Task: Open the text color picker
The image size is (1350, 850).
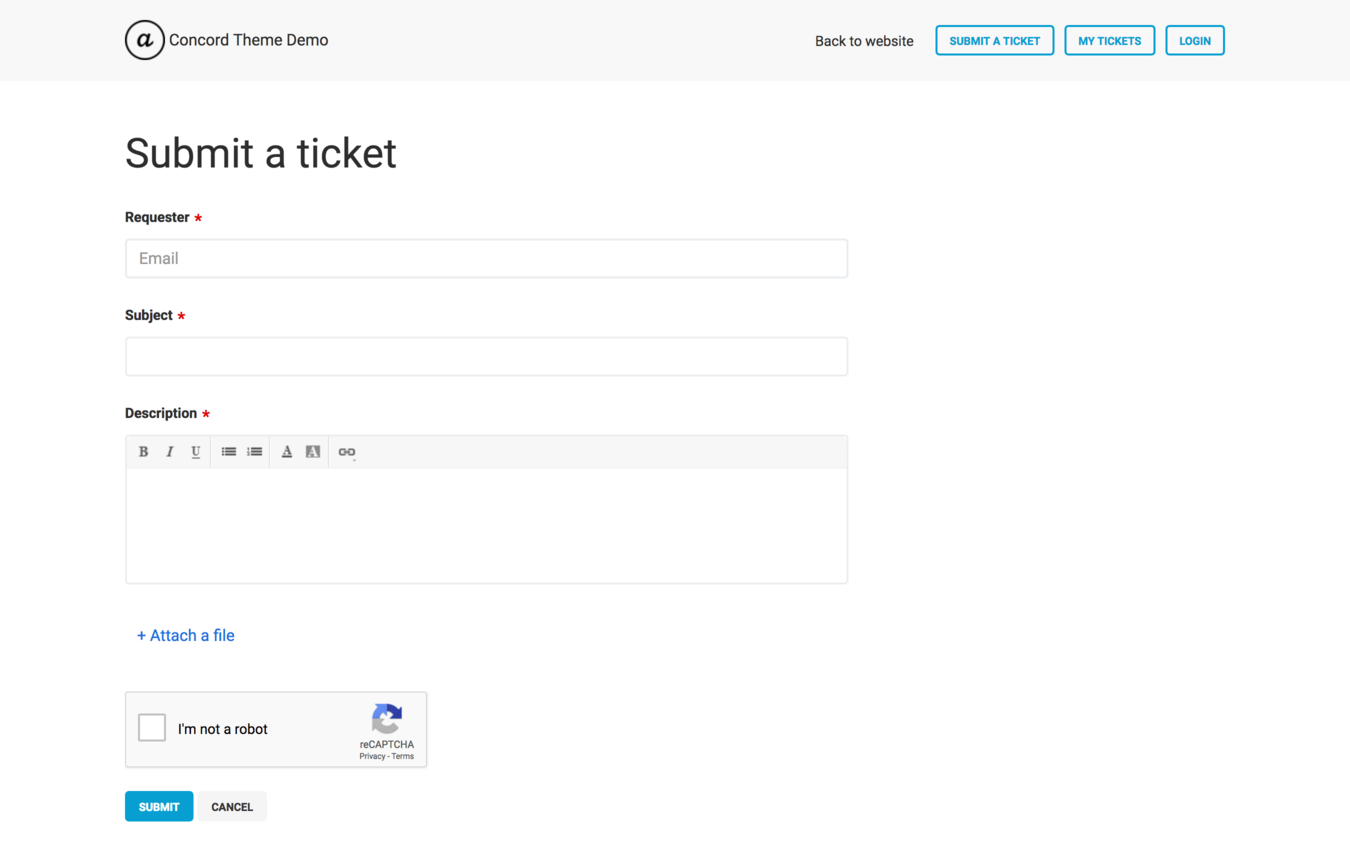Action: point(287,452)
